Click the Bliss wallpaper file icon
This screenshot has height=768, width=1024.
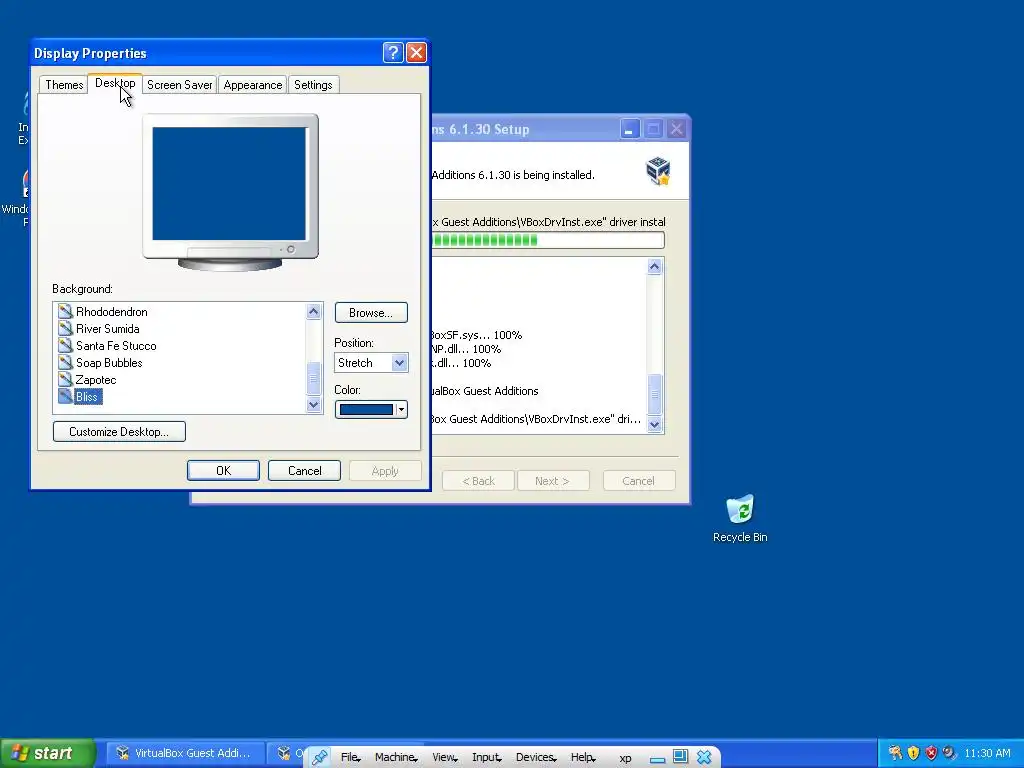coord(65,396)
